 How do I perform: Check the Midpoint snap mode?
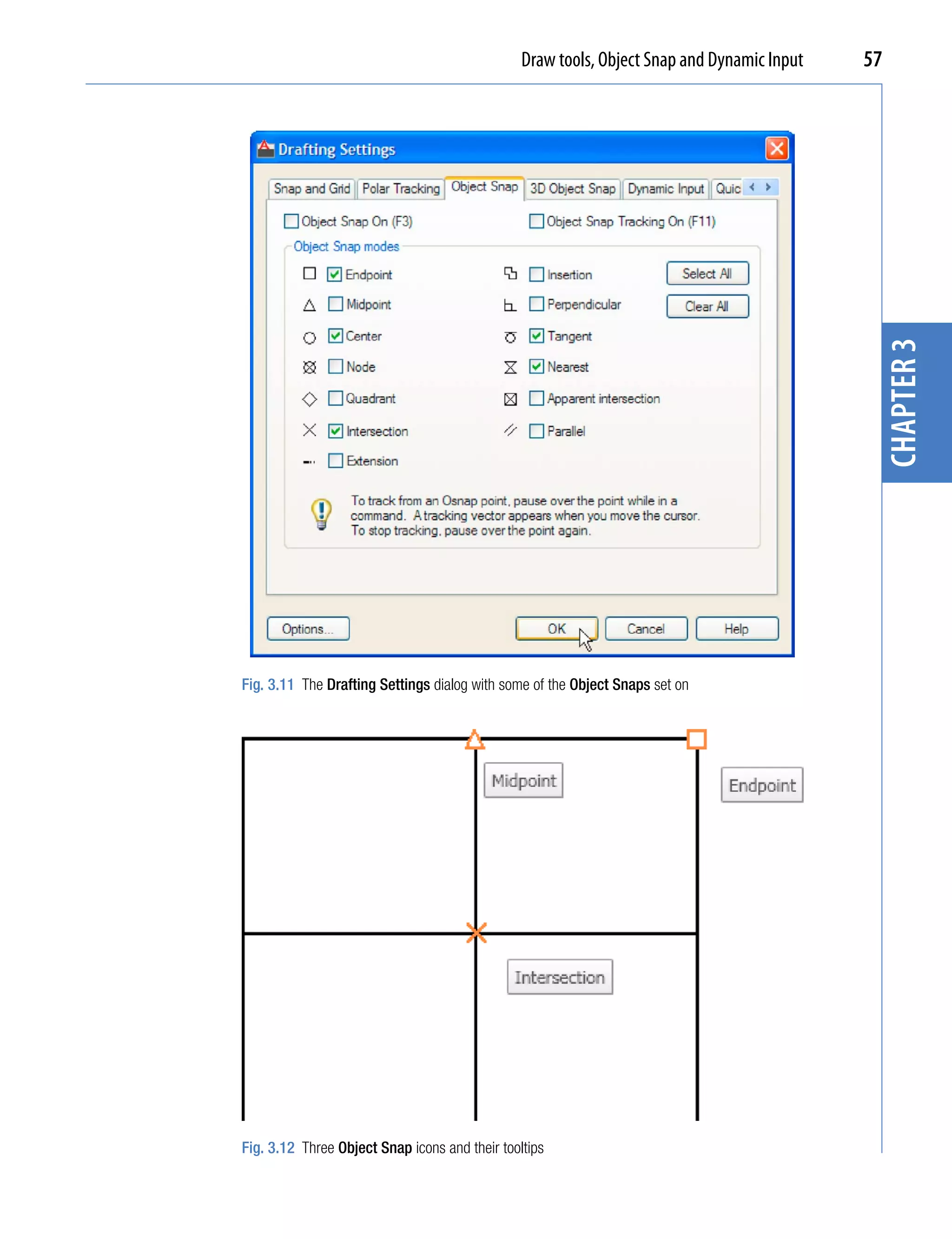click(336, 305)
